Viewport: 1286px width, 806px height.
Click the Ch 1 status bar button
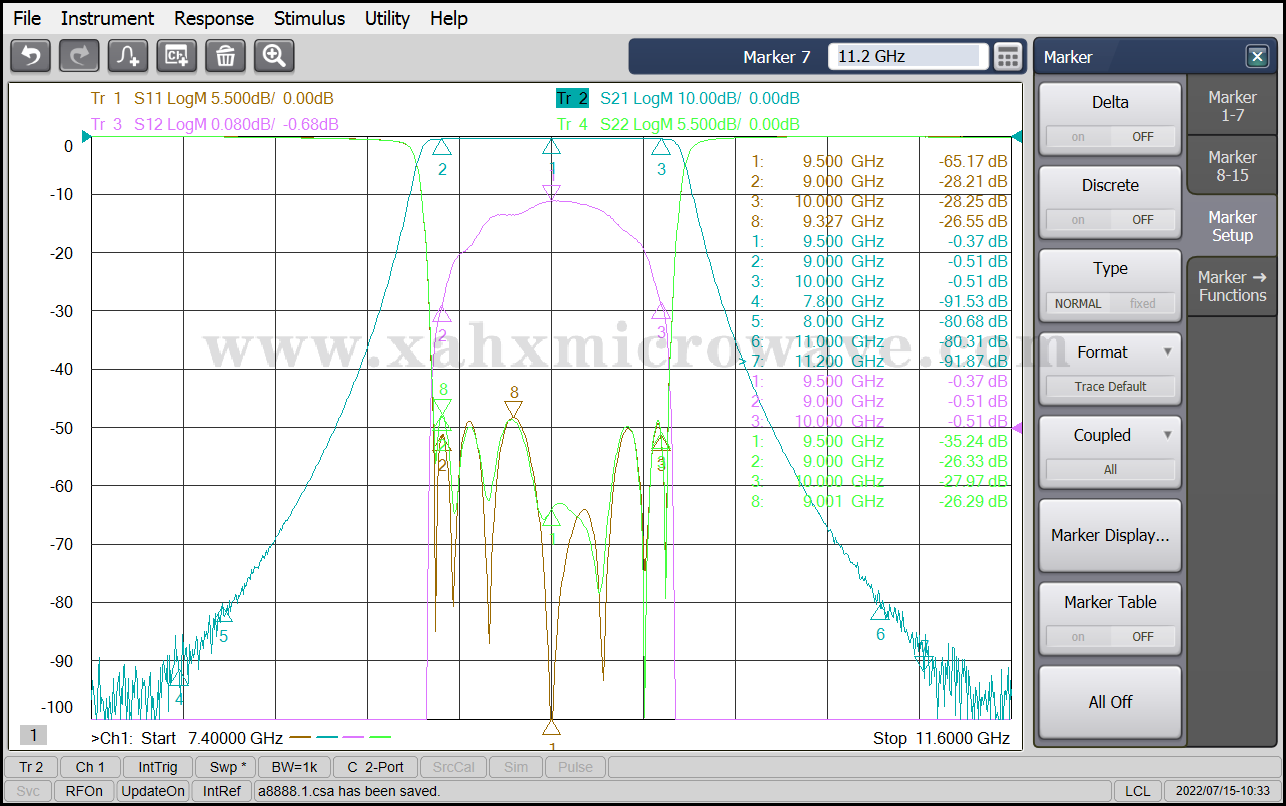coord(90,767)
